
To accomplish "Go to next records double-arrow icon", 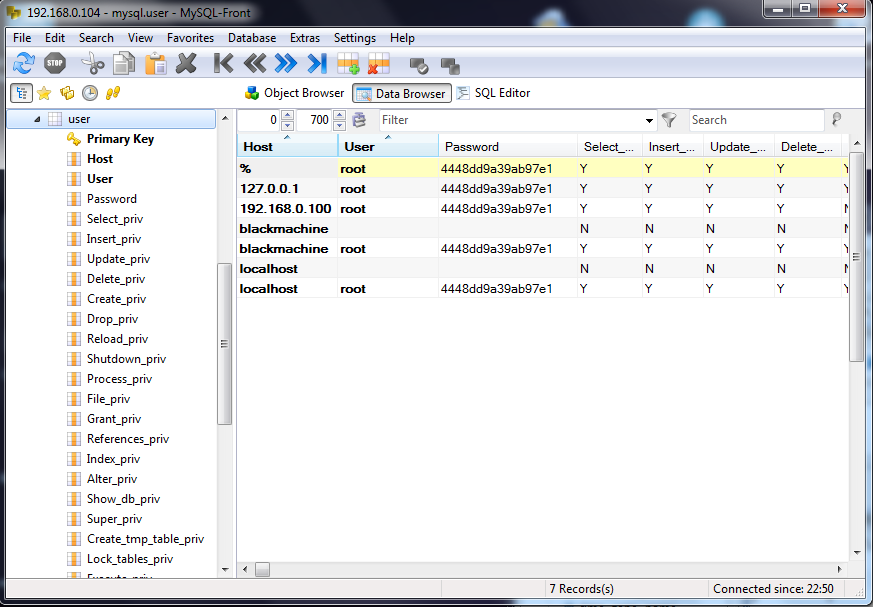I will [286, 63].
